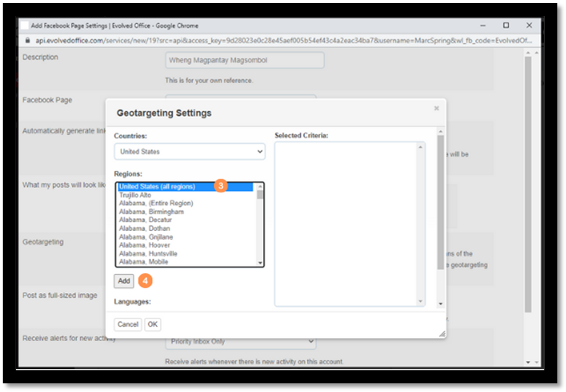Select "Alabama, (Entire Region)" list entry
This screenshot has width=566, height=392.
[x=156, y=203]
